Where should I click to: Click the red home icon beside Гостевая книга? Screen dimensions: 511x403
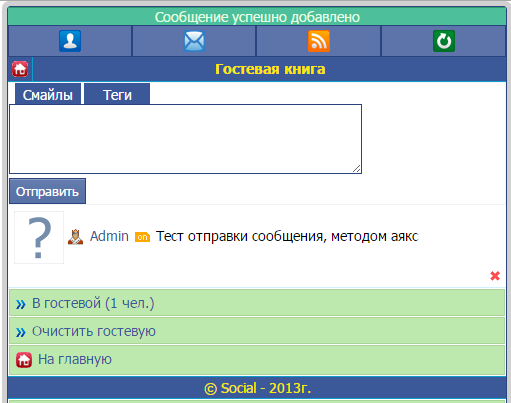point(20,69)
